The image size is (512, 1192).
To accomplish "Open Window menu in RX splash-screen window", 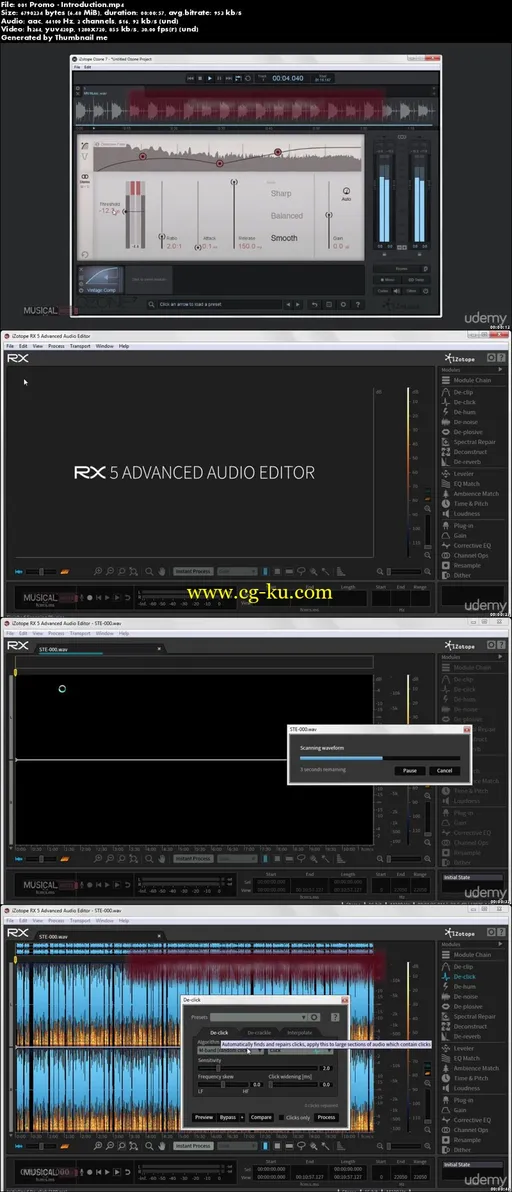I will click(105, 346).
